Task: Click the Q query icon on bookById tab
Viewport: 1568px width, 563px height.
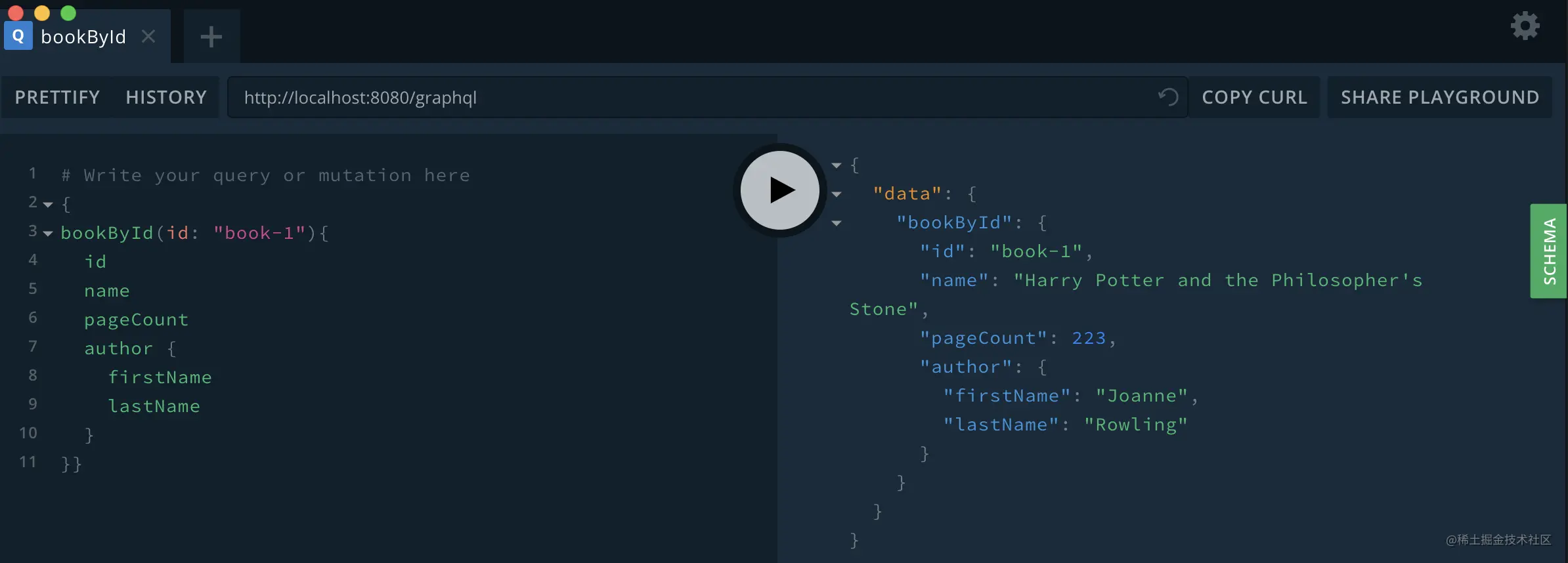Action: pos(18,36)
